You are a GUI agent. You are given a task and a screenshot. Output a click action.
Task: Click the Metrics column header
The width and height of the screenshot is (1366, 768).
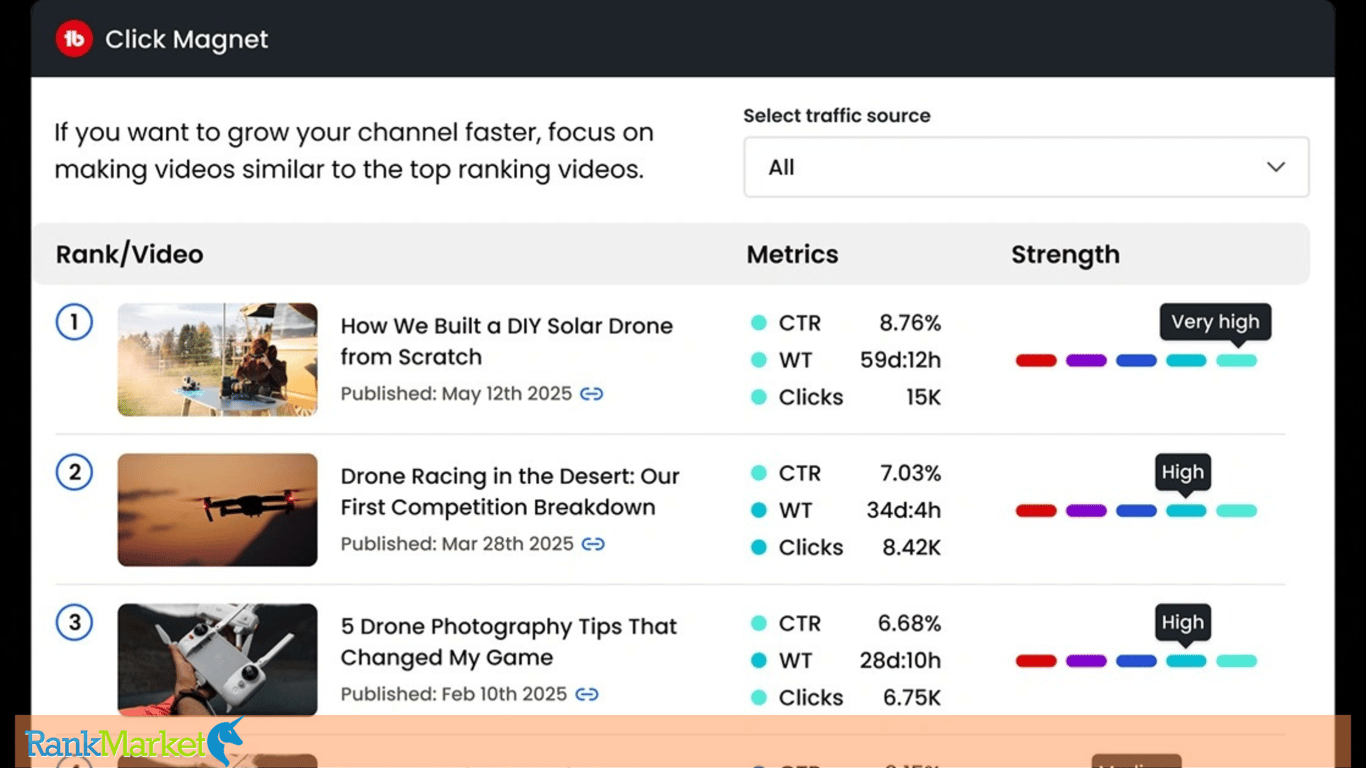tap(792, 254)
